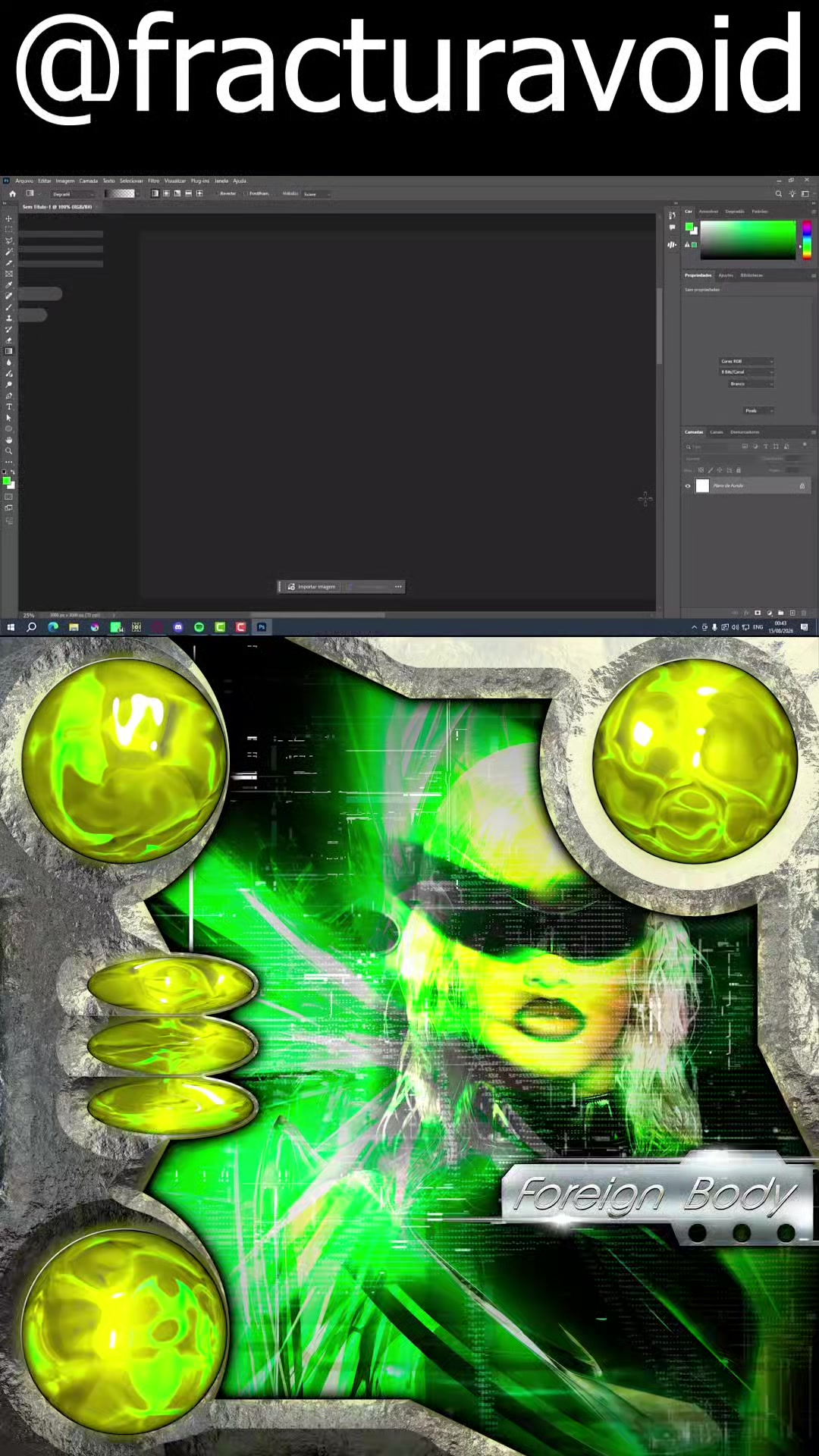Select the Hand tool

[x=9, y=440]
